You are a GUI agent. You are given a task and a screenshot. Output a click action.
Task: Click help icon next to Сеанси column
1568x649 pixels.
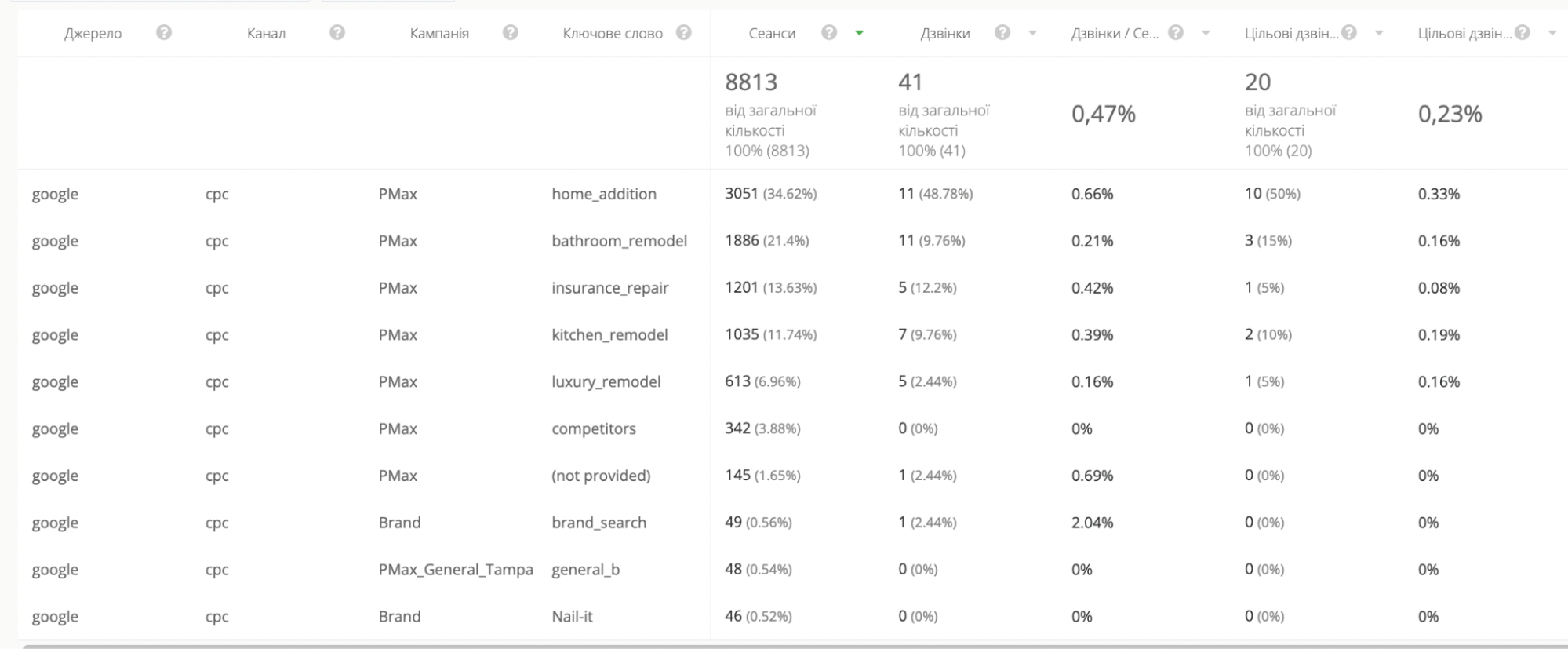click(x=829, y=33)
